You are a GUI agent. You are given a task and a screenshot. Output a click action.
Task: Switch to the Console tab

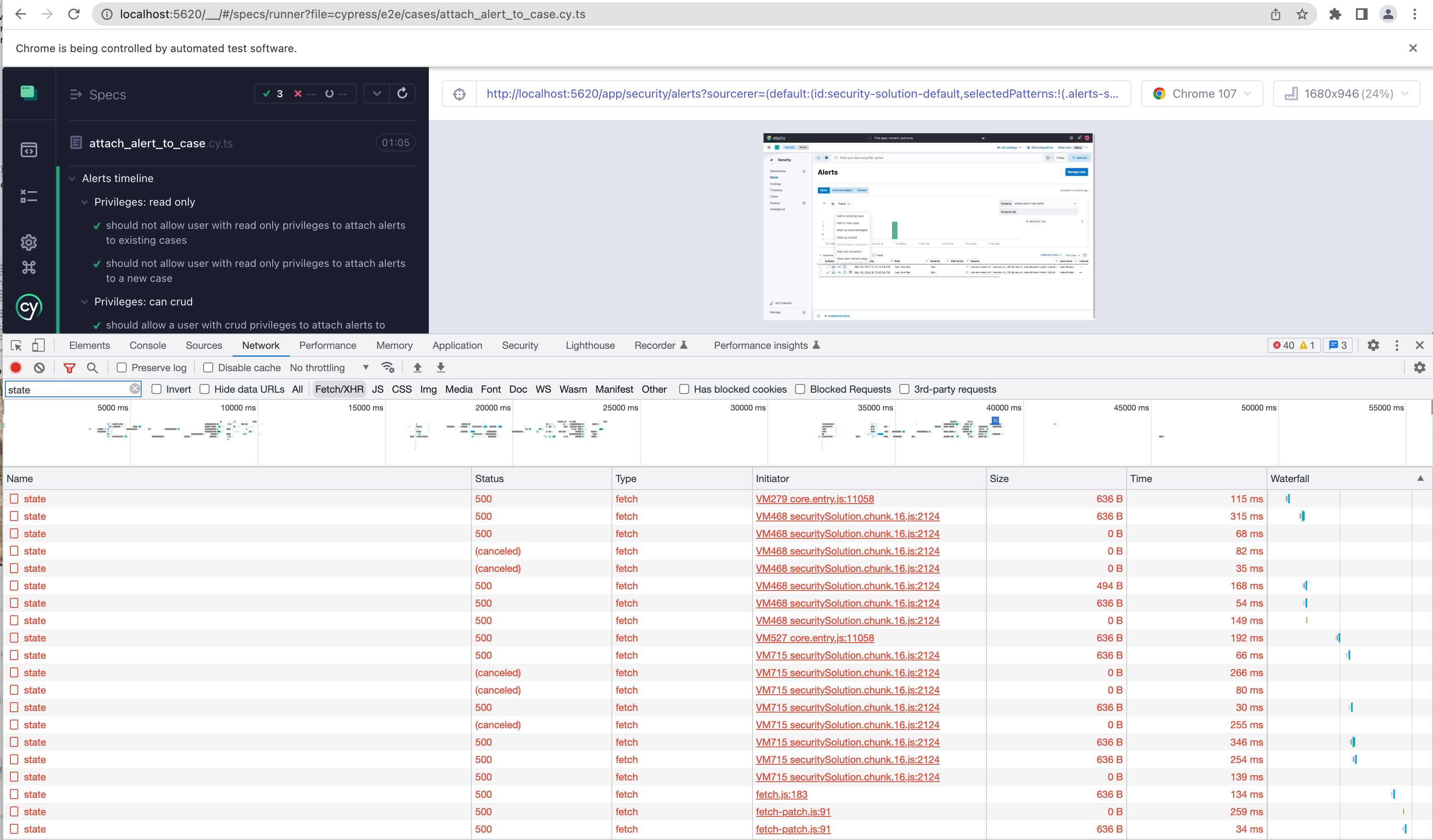tap(148, 345)
